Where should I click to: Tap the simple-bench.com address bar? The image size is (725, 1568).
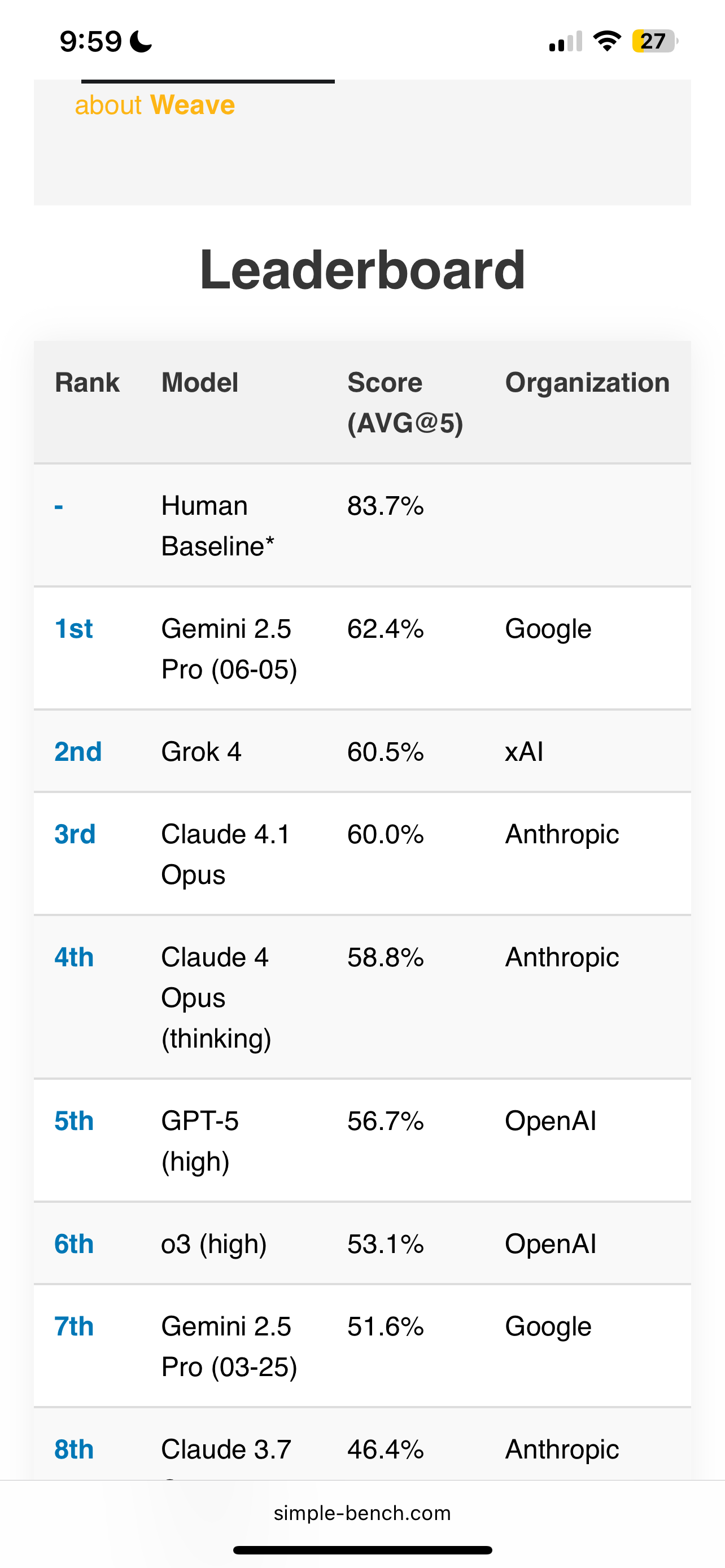coord(362,1513)
